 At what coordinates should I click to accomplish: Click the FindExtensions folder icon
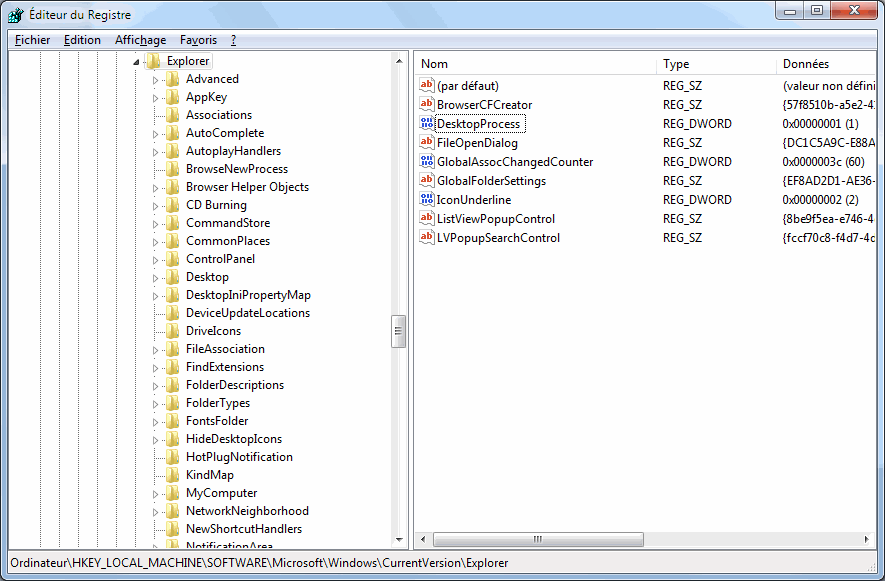coord(173,367)
